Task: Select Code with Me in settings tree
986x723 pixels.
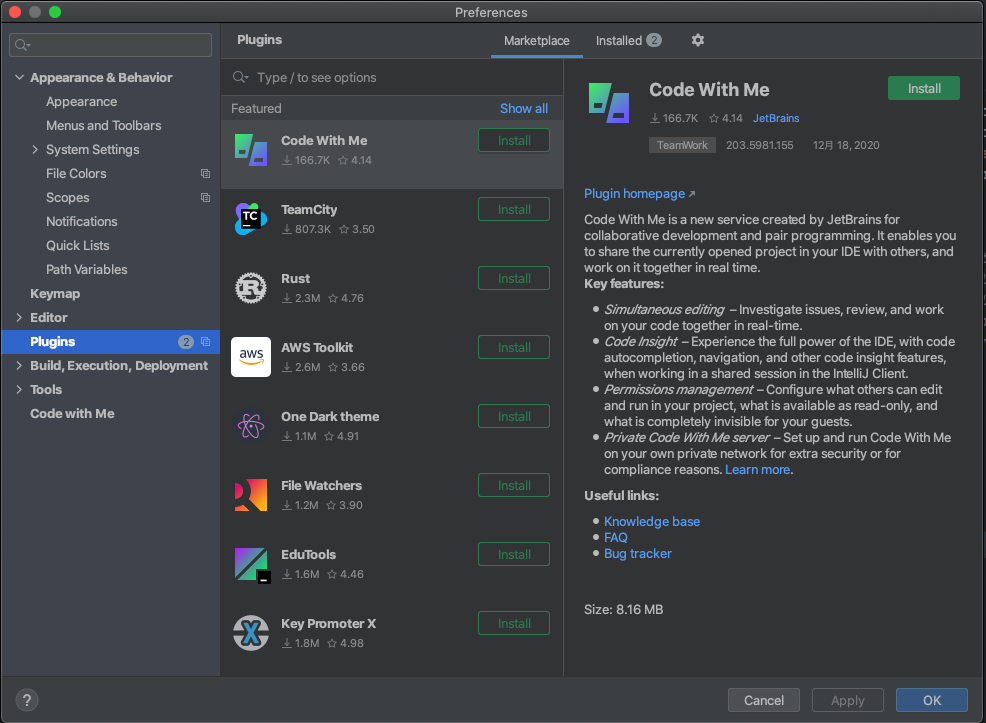Action: coord(72,414)
